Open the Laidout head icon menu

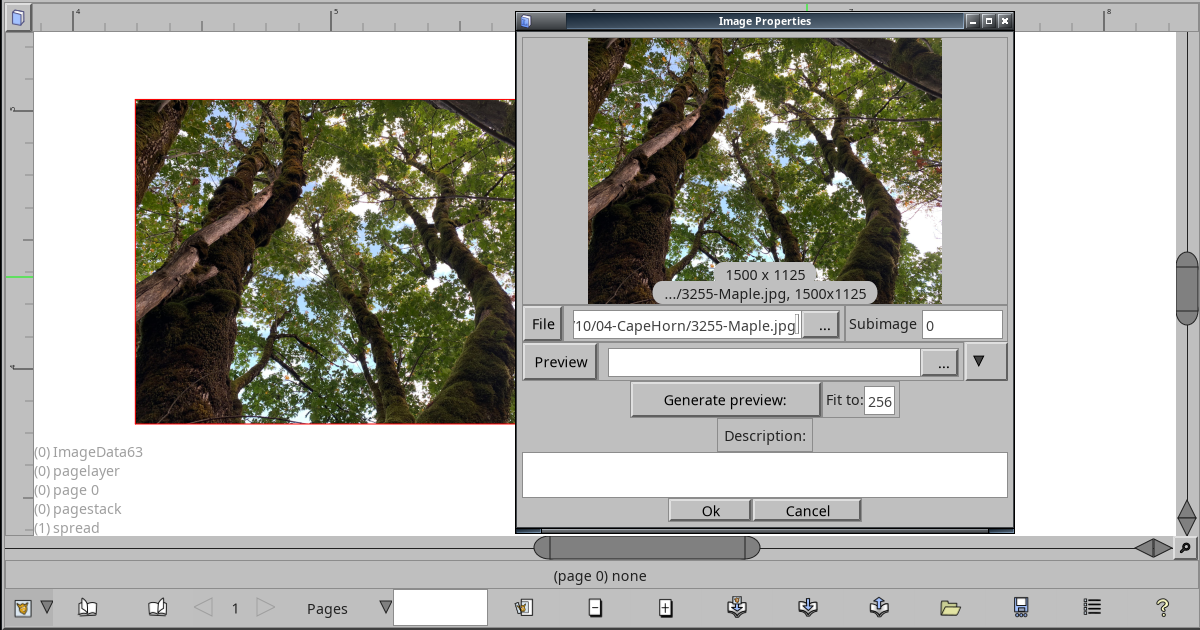21,607
